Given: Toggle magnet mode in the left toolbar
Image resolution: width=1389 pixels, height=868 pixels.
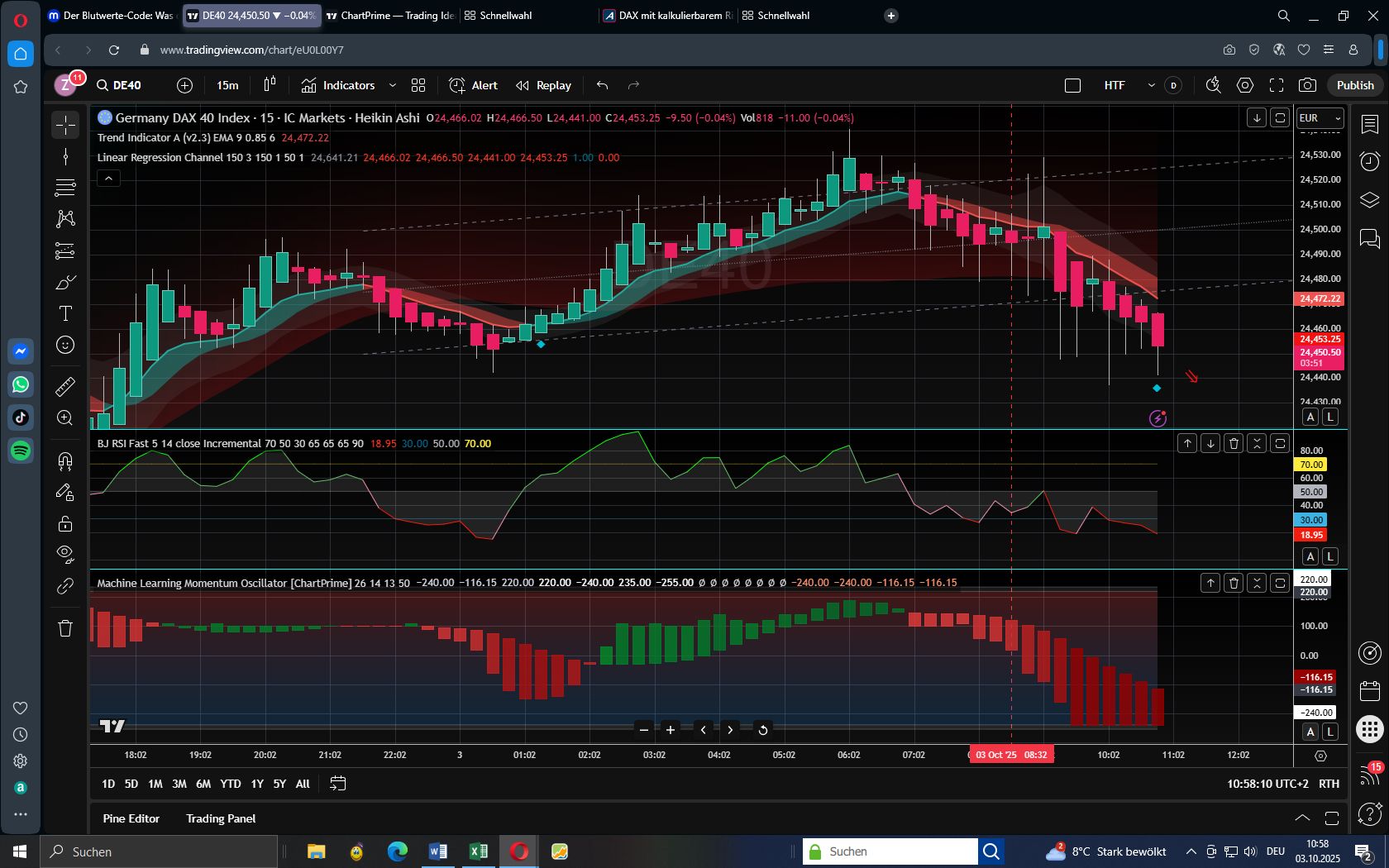Looking at the screenshot, I should pos(64,460).
